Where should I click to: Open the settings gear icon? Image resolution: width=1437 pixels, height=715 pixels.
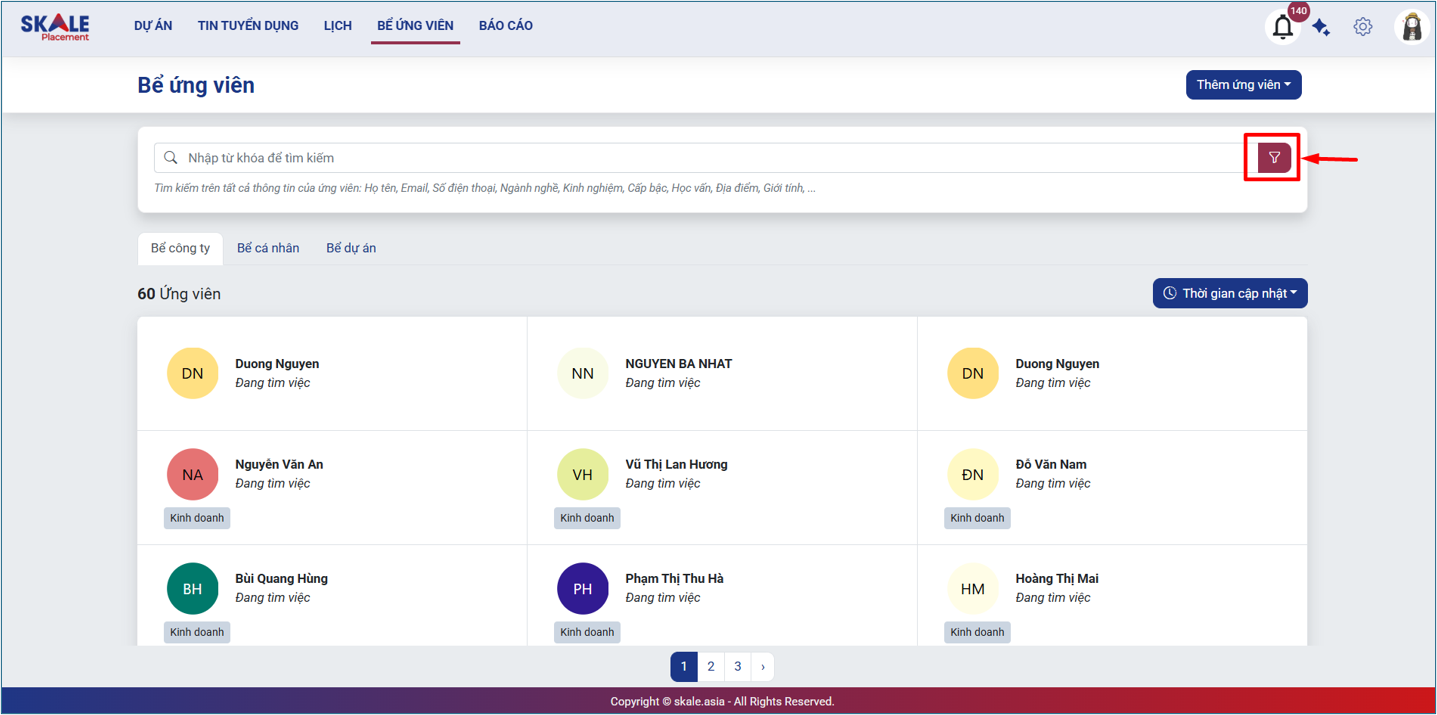point(1363,27)
